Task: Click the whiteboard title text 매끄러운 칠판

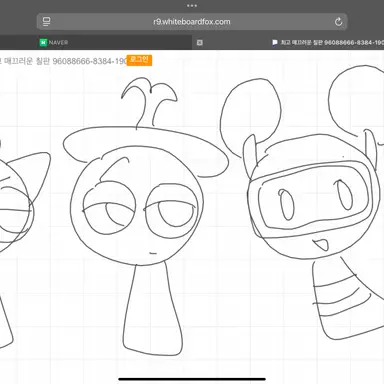Action: click(27, 61)
